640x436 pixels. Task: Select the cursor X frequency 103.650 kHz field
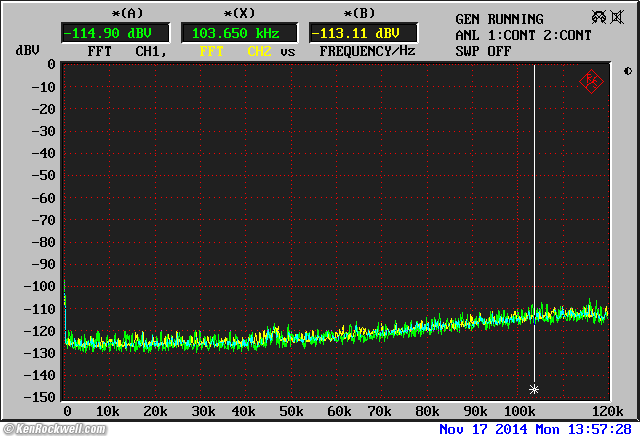(238, 33)
